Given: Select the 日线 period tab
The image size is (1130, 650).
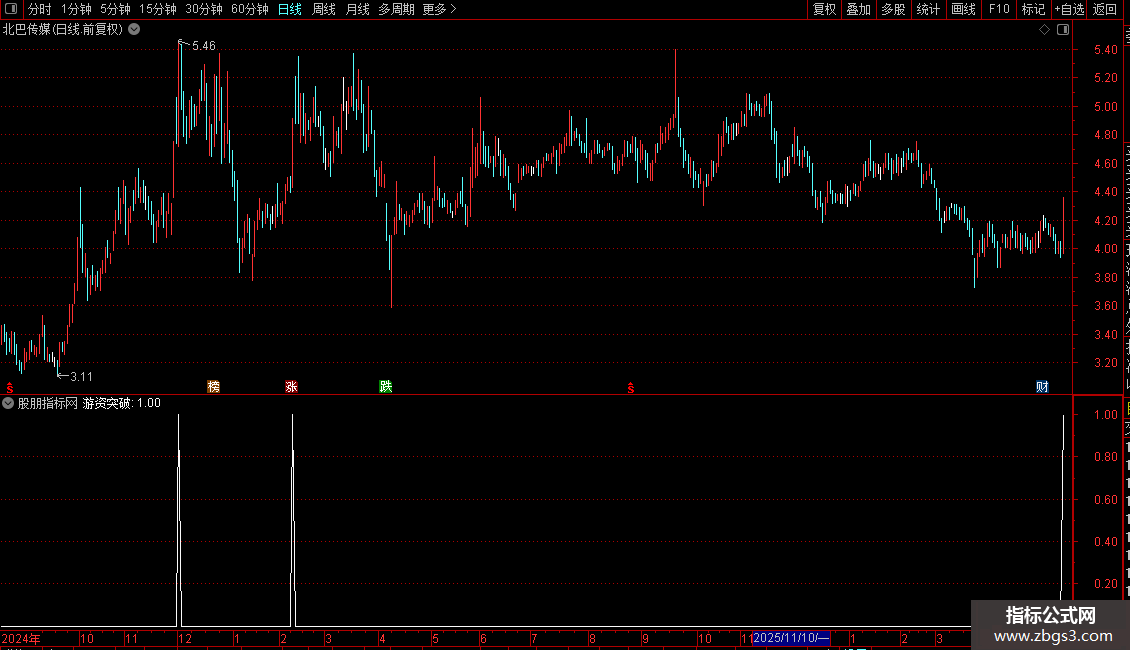Looking at the screenshot, I should tap(290, 9).
